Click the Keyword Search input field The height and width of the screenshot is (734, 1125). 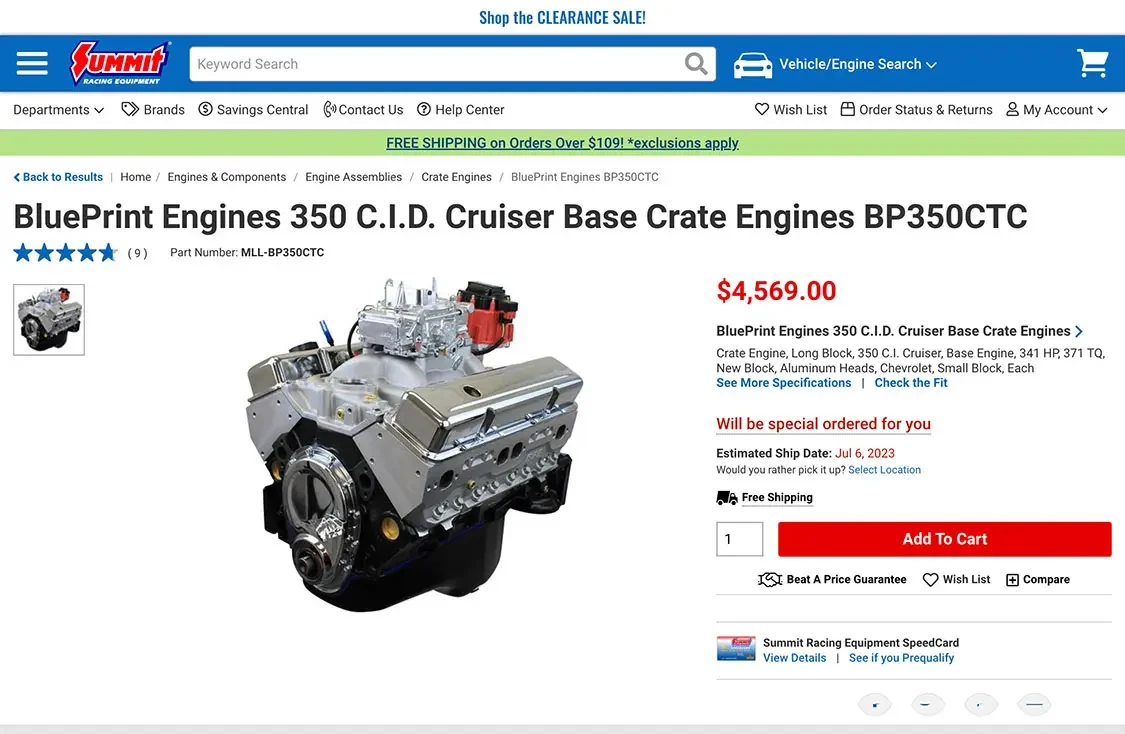pyautogui.click(x=436, y=64)
